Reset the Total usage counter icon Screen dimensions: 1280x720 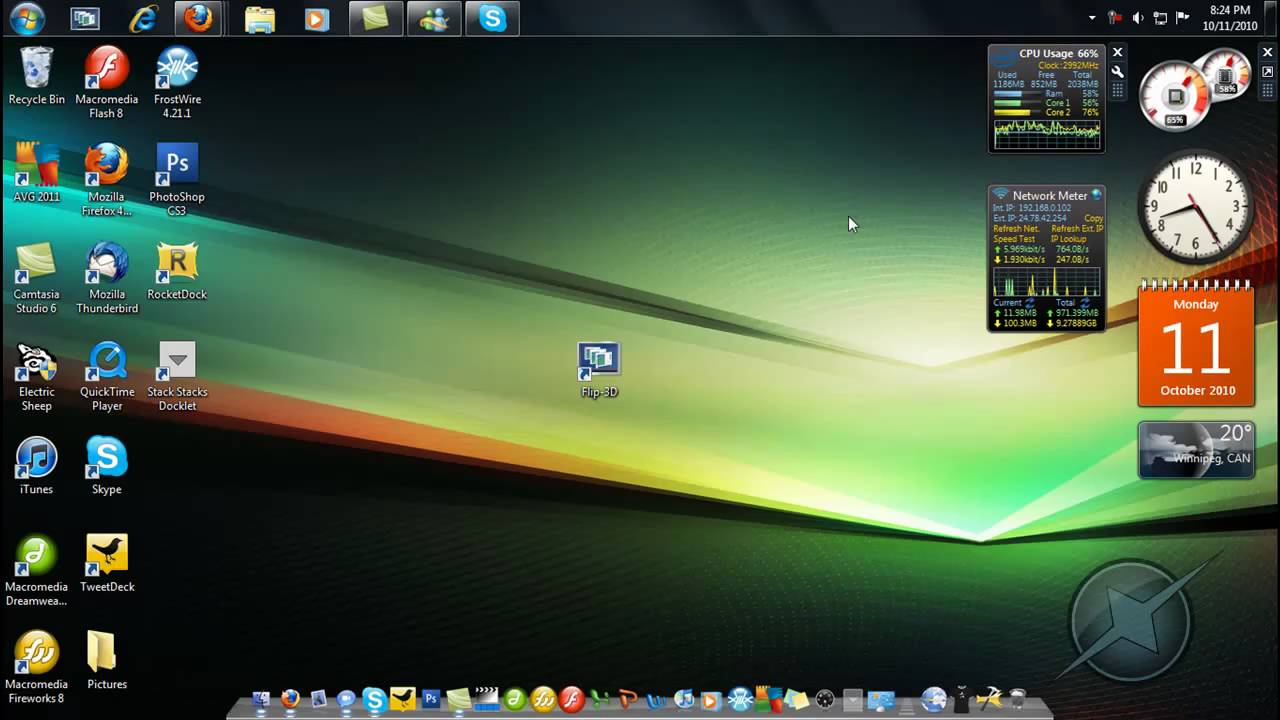(x=1085, y=302)
